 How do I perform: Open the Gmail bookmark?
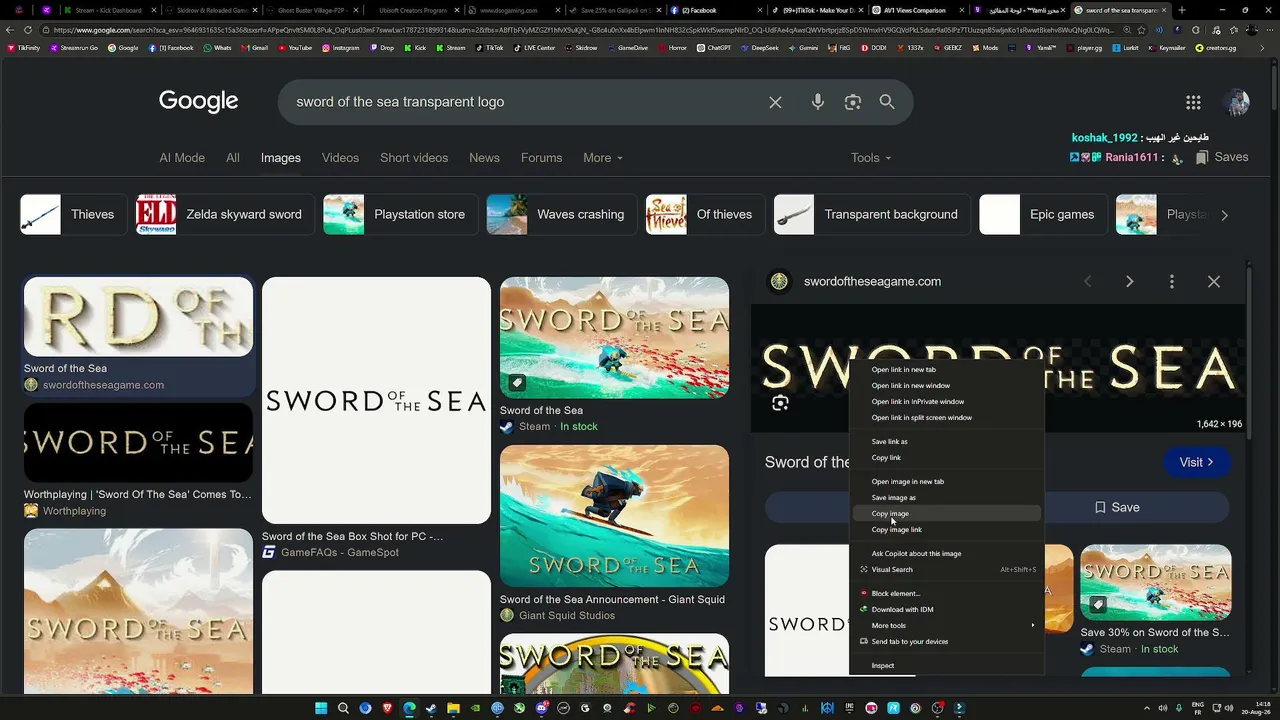[254, 48]
